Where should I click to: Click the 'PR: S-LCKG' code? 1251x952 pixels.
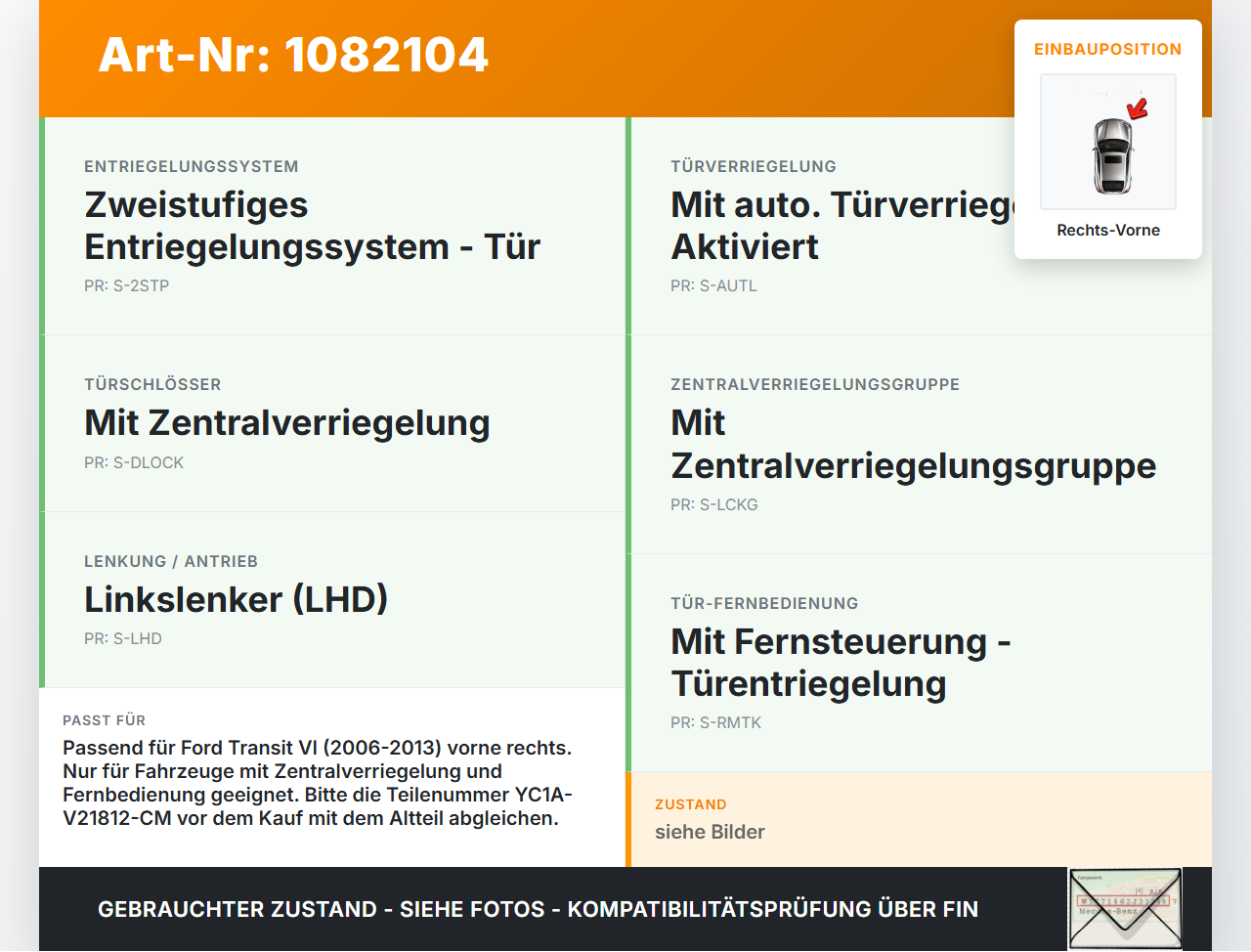pos(714,504)
